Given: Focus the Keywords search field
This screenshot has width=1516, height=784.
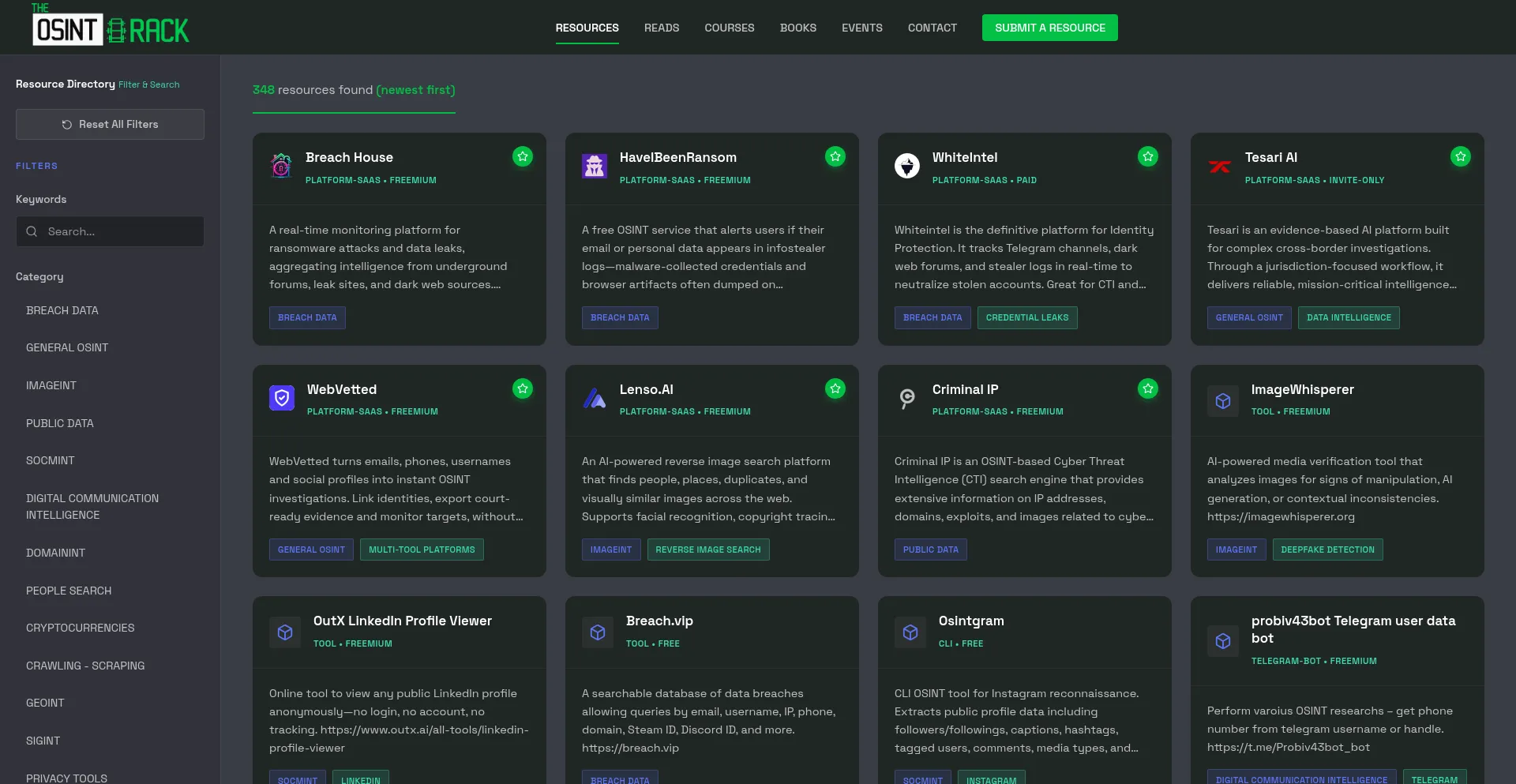Looking at the screenshot, I should coord(110,231).
